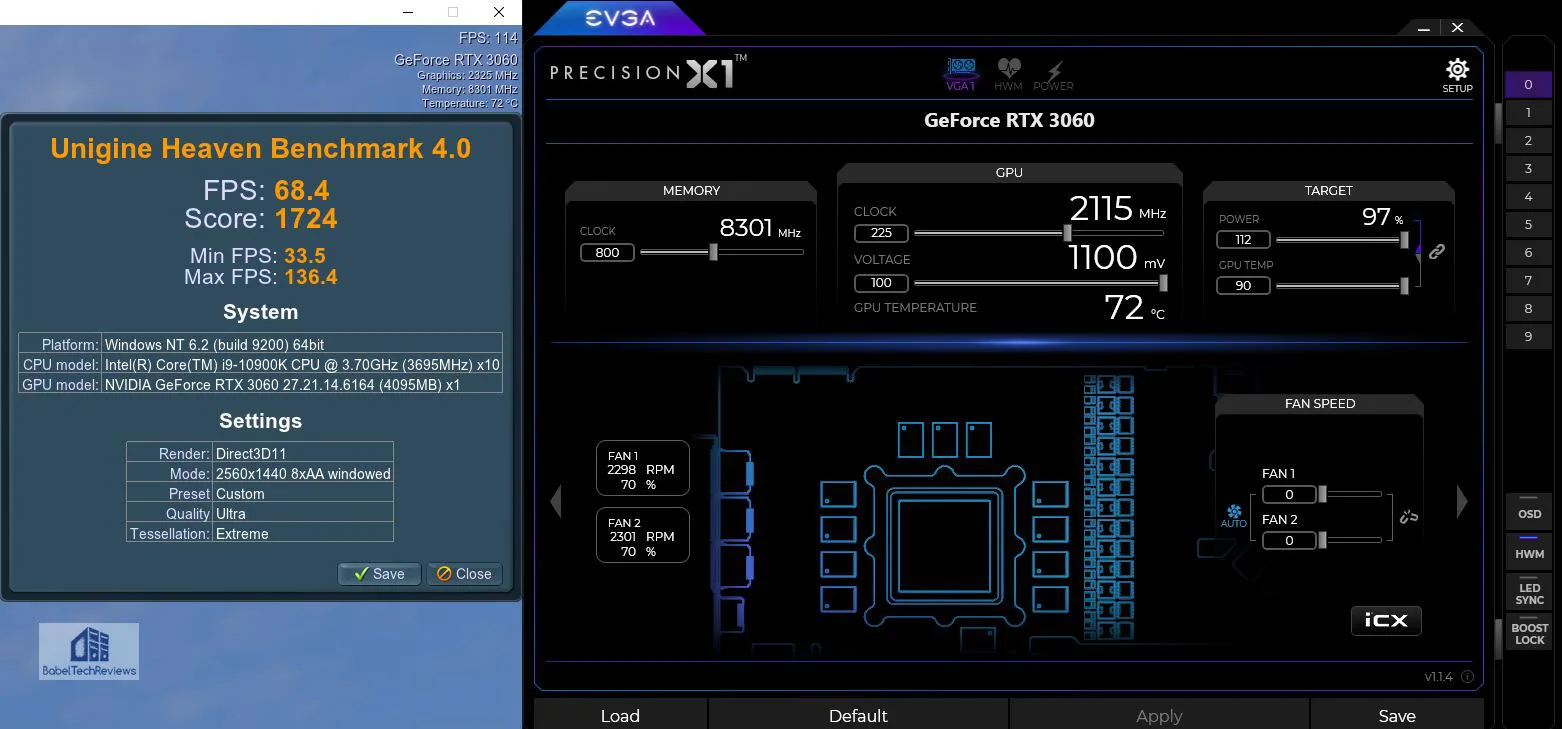The image size is (1562, 729).
Task: Click the memory clock slider handle
Action: point(713,252)
